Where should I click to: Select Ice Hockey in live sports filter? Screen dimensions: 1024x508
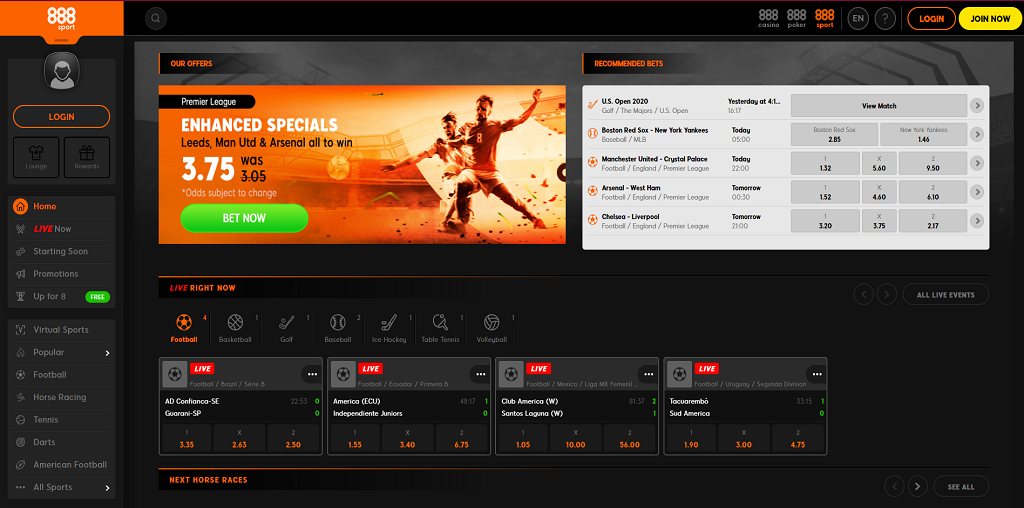[389, 328]
